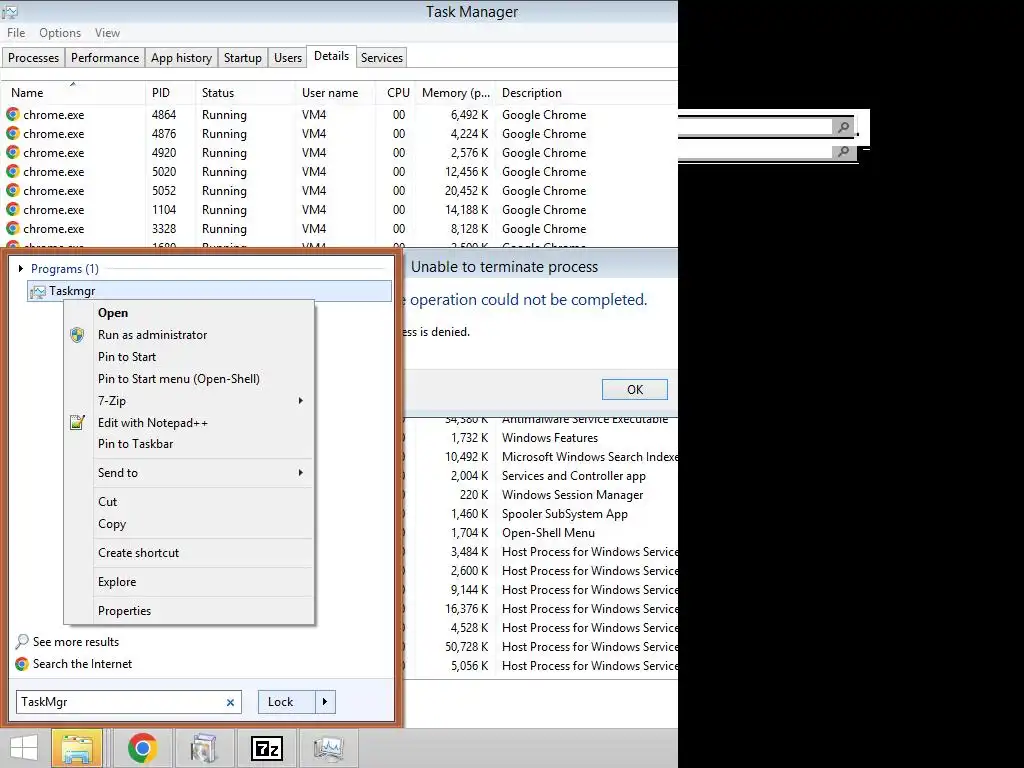Choose Edit with Notepad++
This screenshot has height=768, width=1024.
(189, 423)
